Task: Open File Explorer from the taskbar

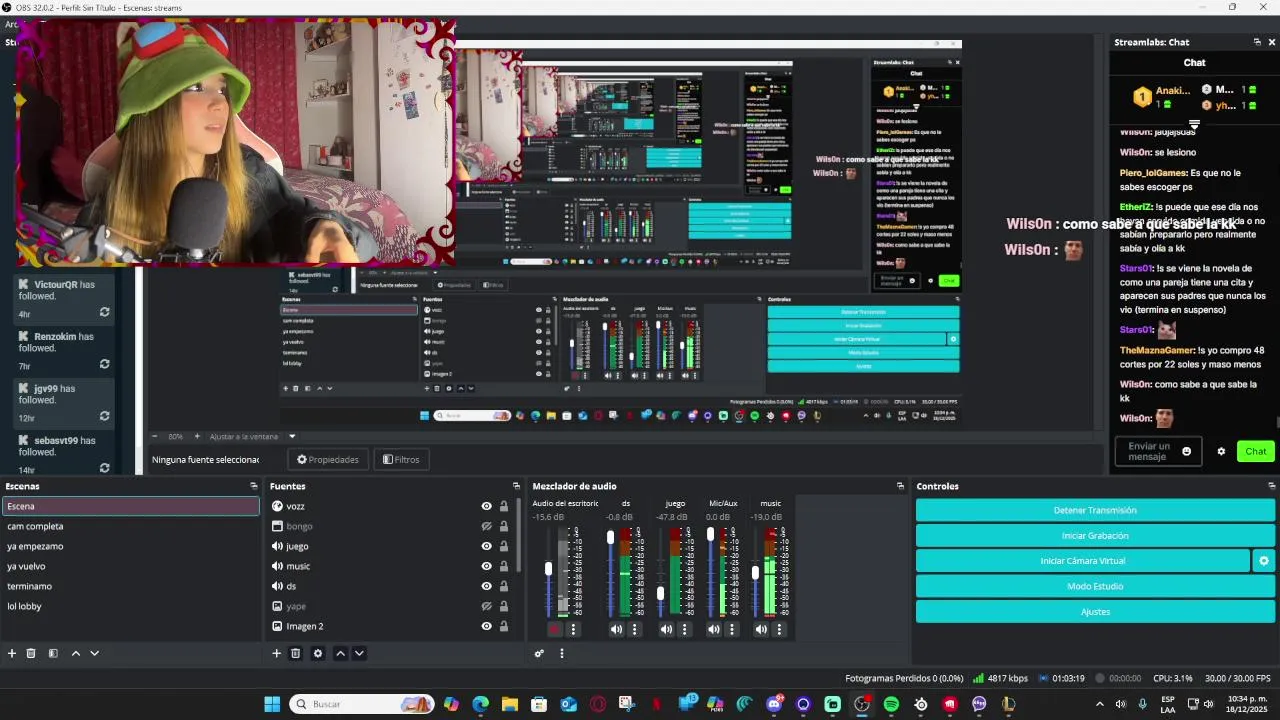Action: pos(509,704)
